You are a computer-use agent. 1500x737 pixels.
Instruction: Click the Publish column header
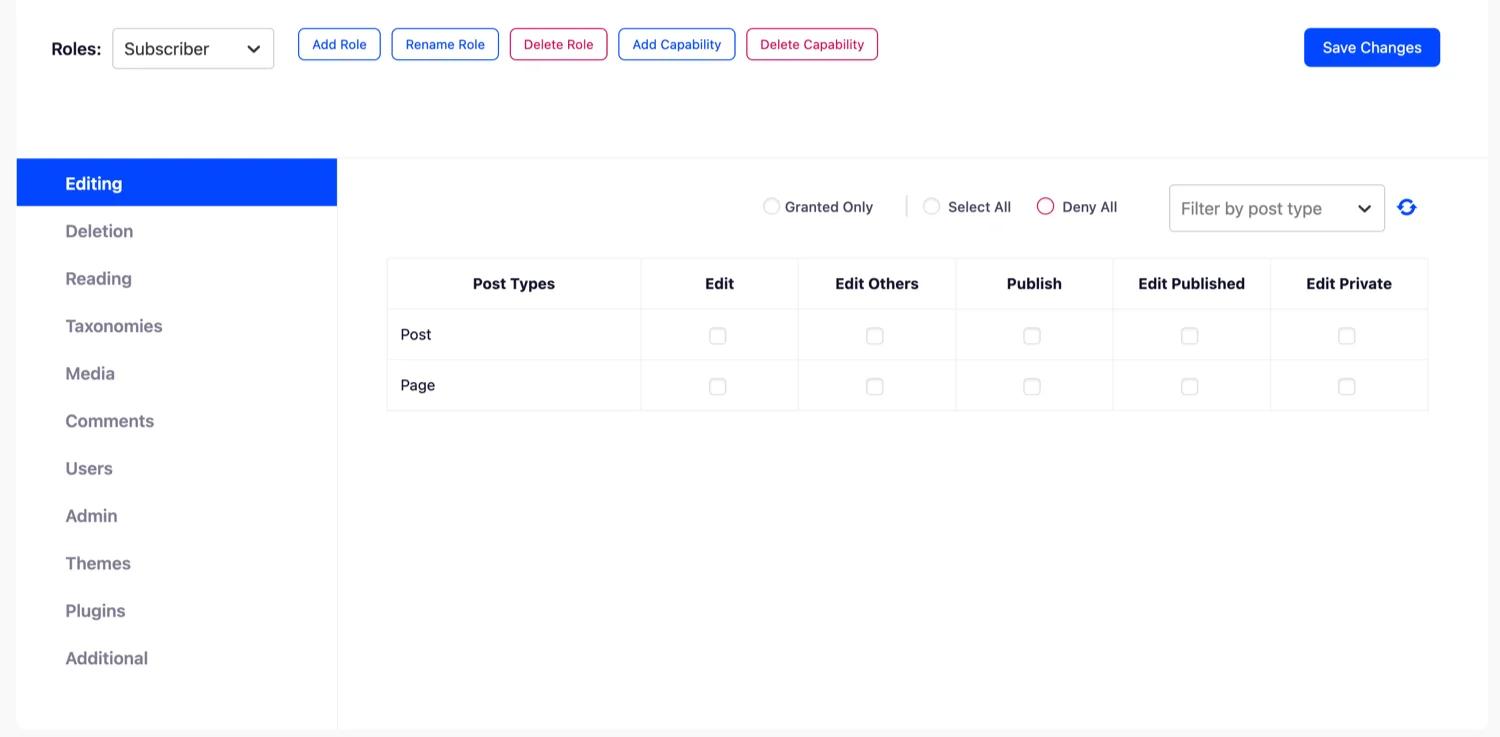(x=1034, y=284)
